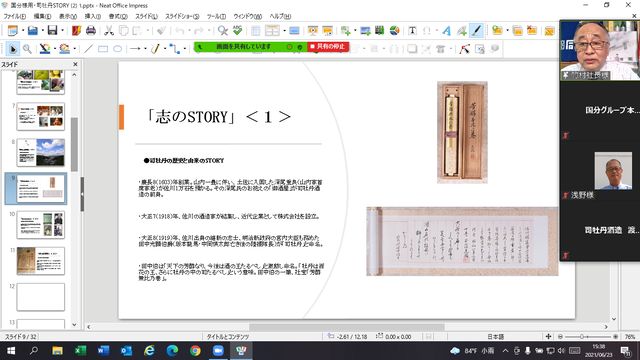Select the Curves and Polygons tool
The image size is (640, 360).
[155, 49]
